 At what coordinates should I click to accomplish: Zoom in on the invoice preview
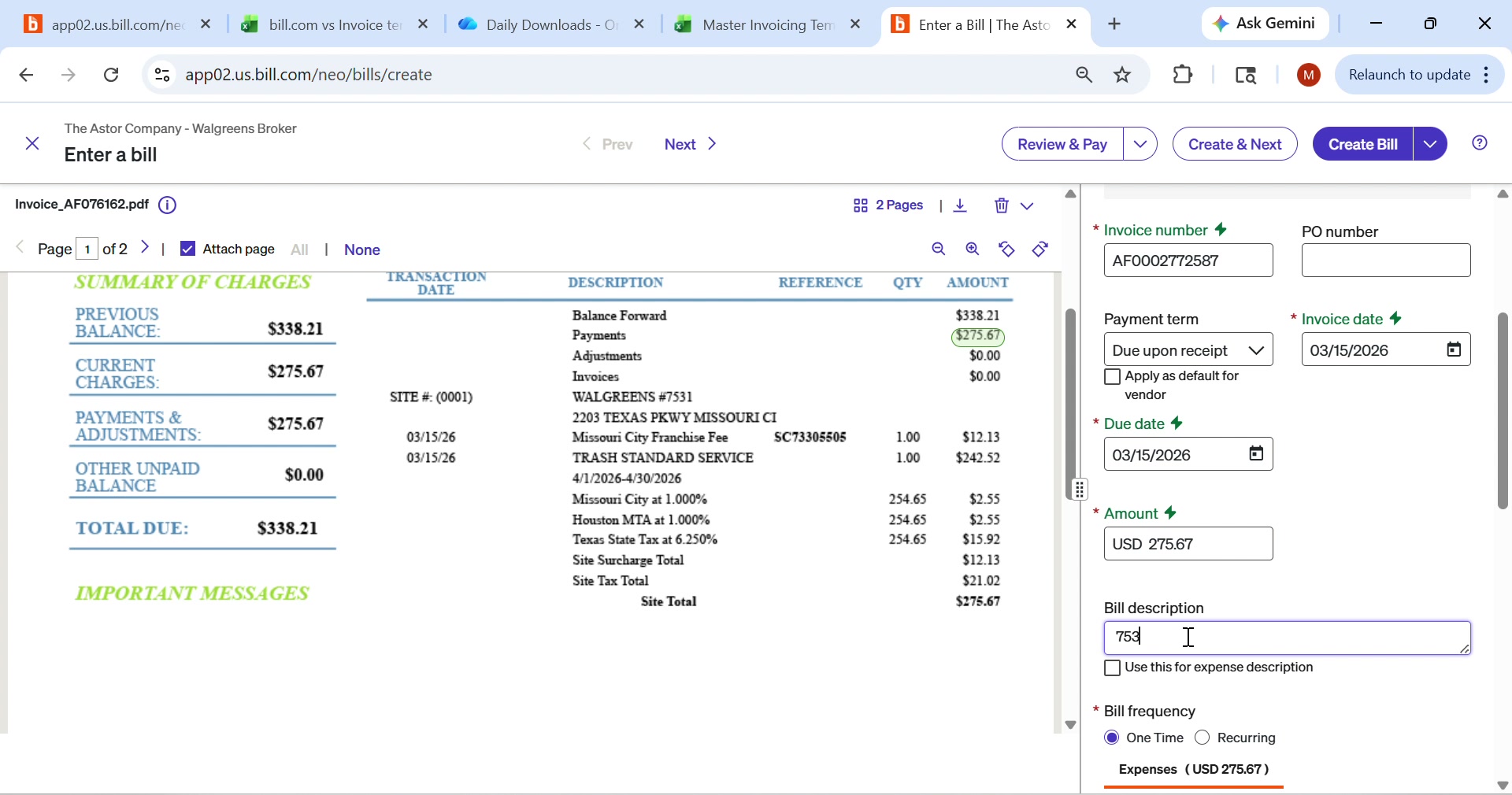tap(974, 250)
